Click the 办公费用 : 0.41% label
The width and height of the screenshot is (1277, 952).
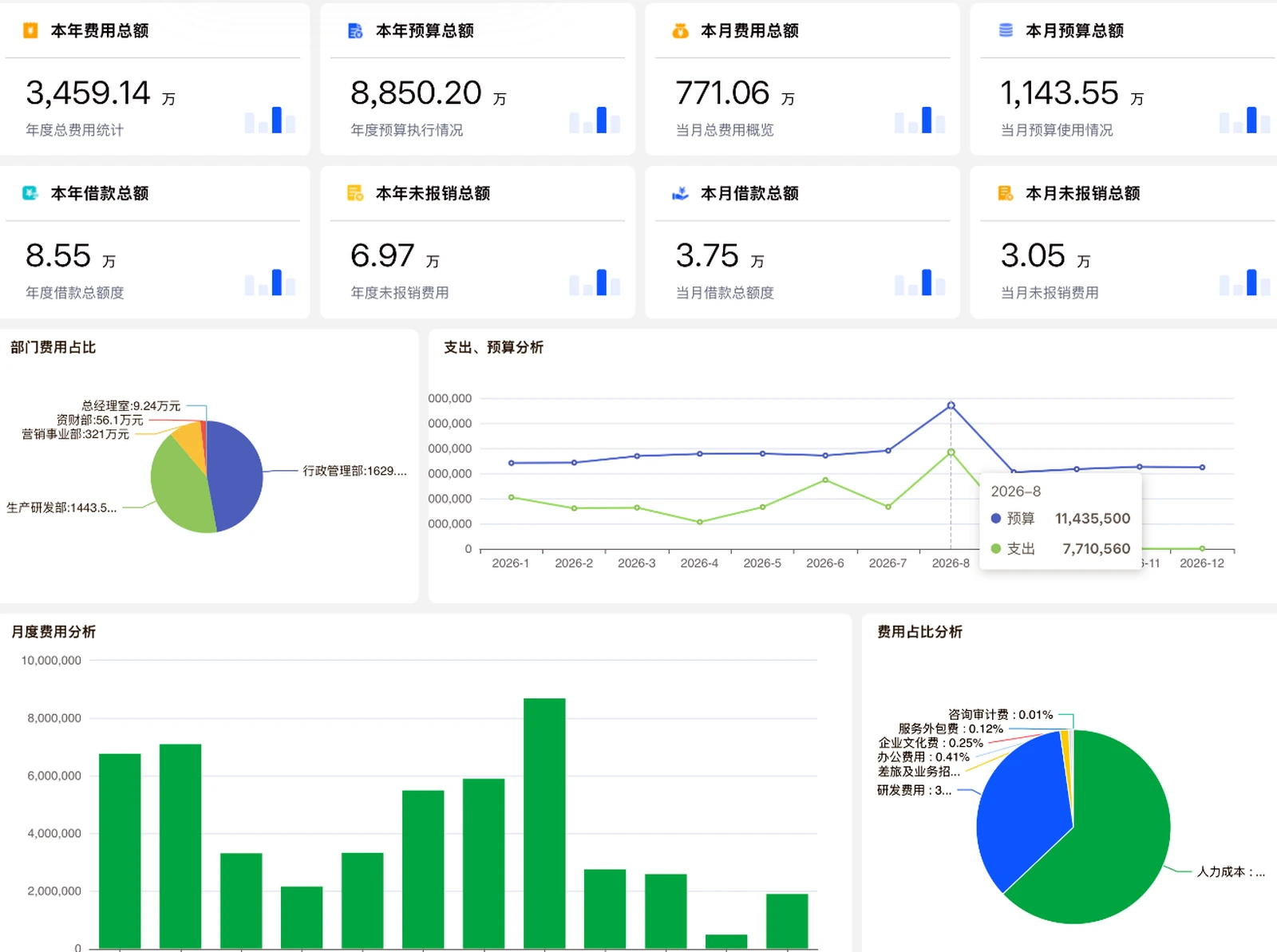pyautogui.click(x=923, y=757)
